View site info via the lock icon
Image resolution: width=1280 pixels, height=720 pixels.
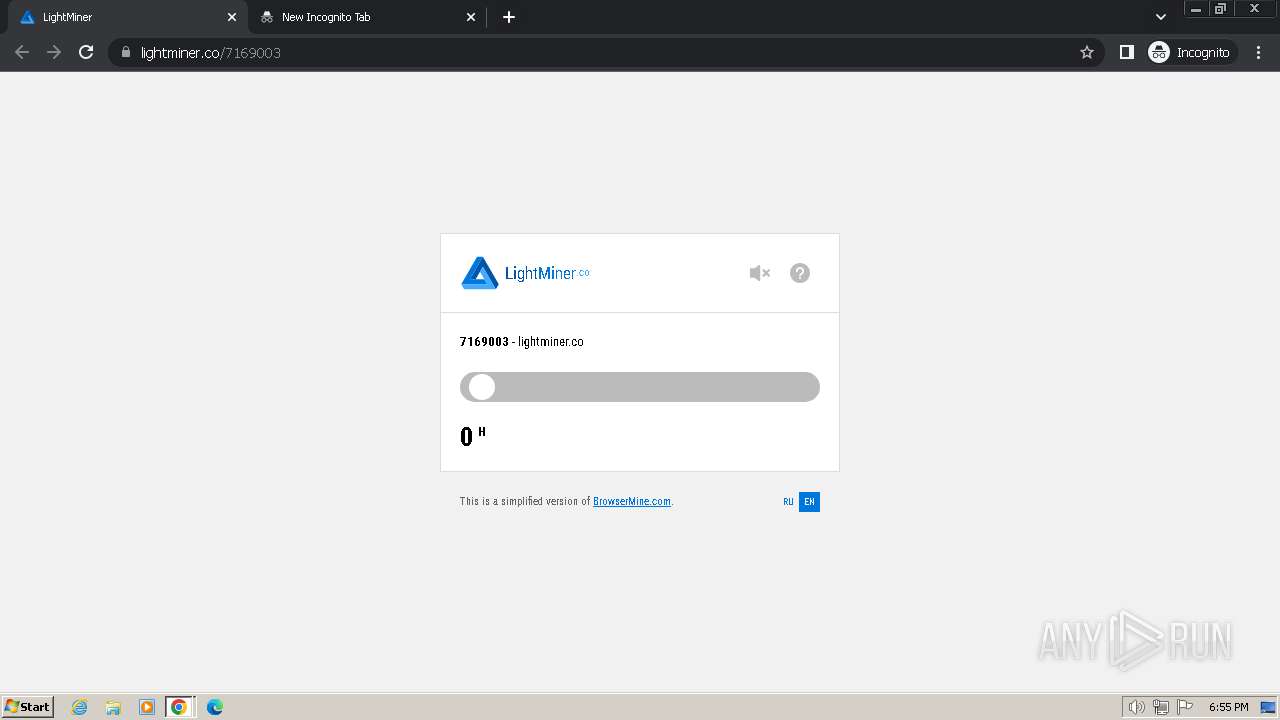click(126, 52)
